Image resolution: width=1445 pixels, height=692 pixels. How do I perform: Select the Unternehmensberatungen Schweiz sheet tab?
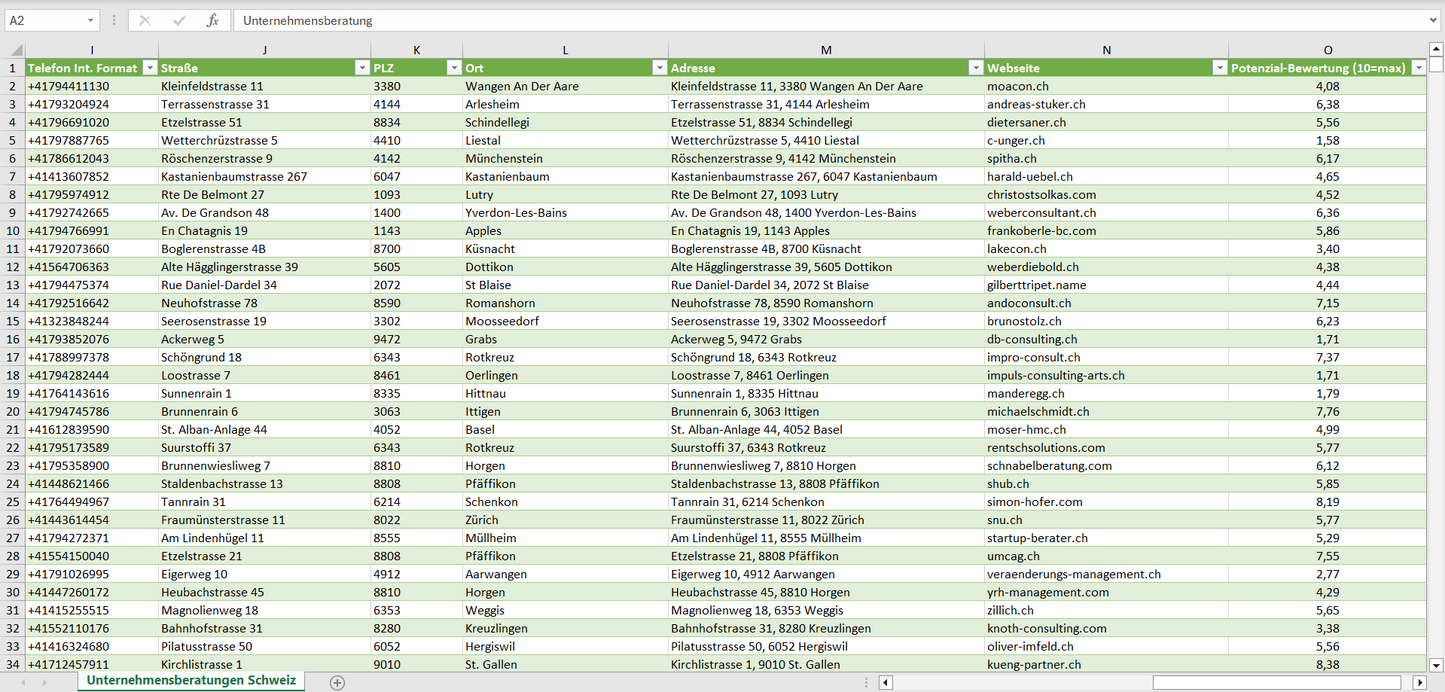click(x=192, y=679)
